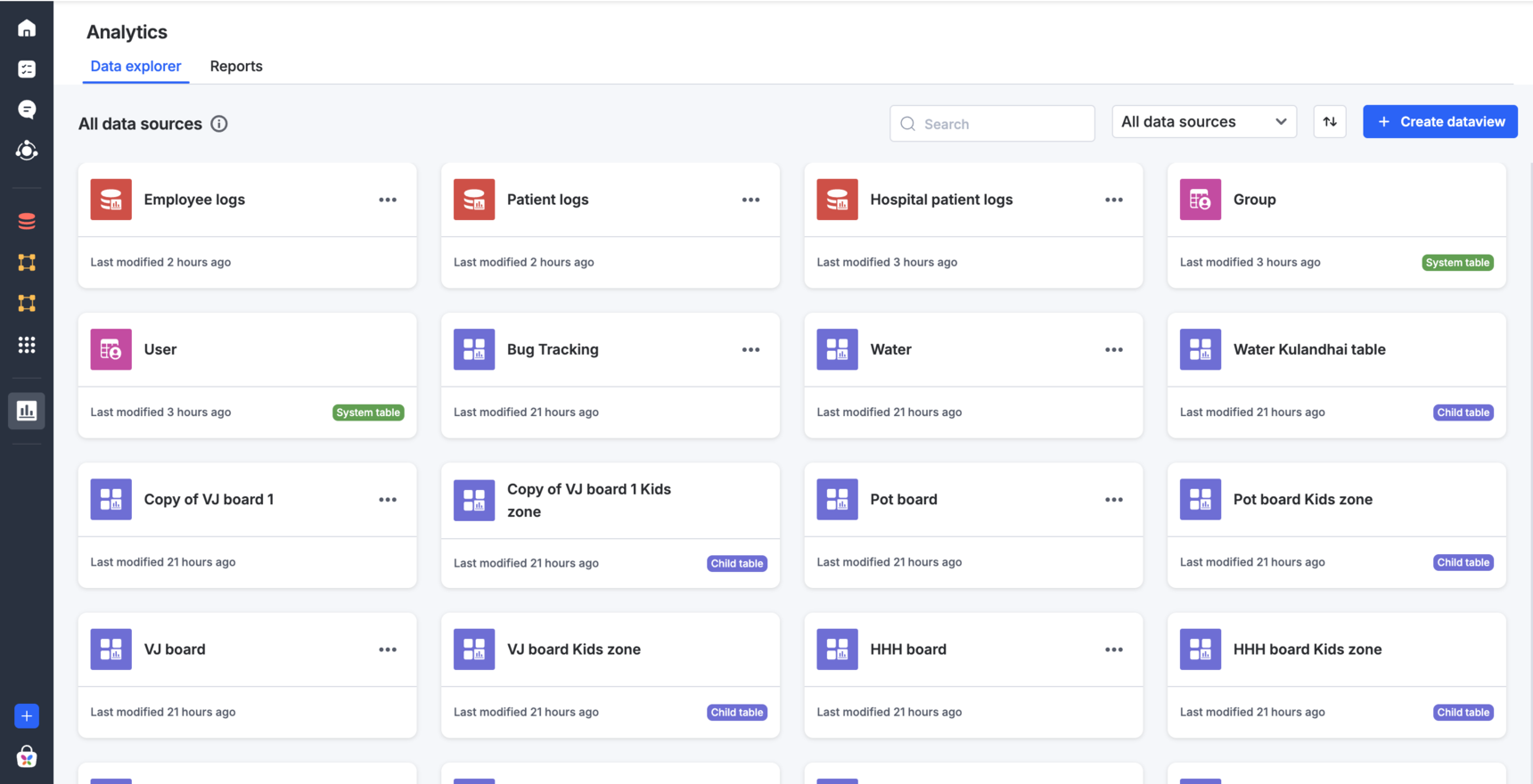The width and height of the screenshot is (1533, 784).
Task: Click the circular network sidebar icon
Action: click(27, 150)
